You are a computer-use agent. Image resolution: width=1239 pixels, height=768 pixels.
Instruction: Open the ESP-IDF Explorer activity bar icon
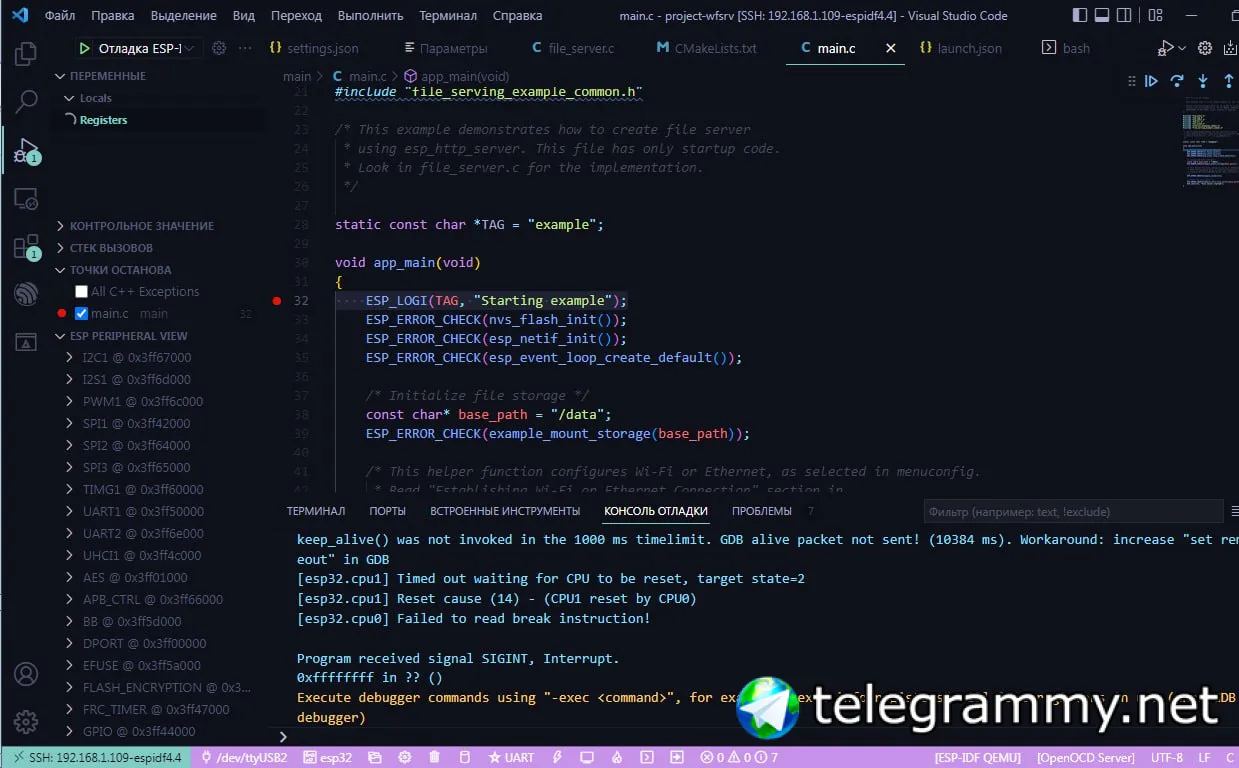tap(26, 295)
